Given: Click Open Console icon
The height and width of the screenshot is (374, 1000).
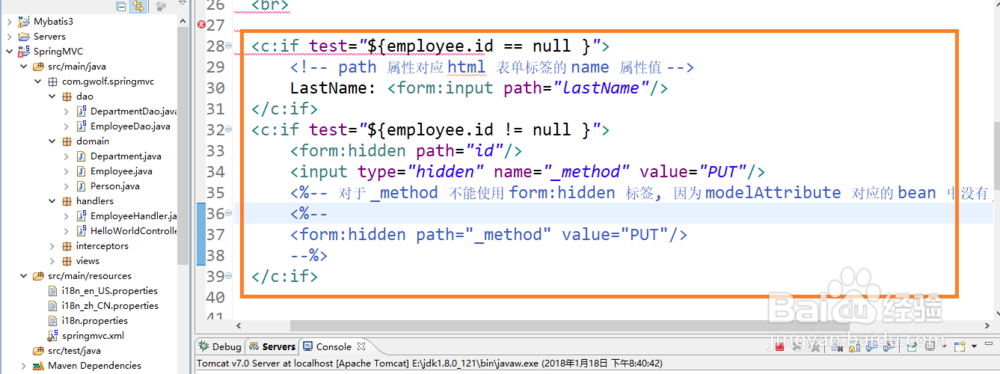Looking at the screenshot, I should click(959, 347).
